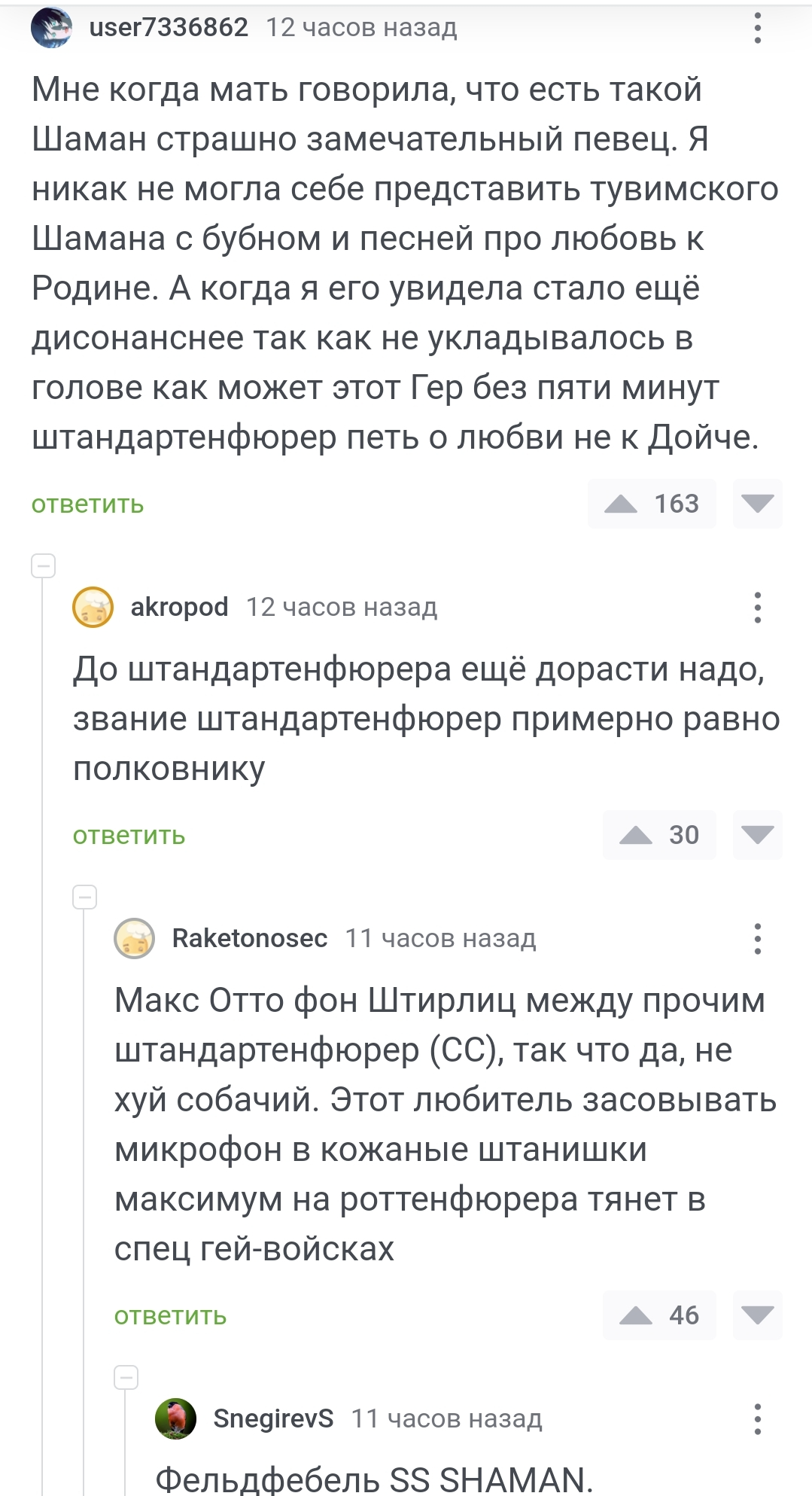The width and height of the screenshot is (812, 1496).
Task: Collapse the thread above SnegirevS's reply
Action: [x=126, y=1377]
